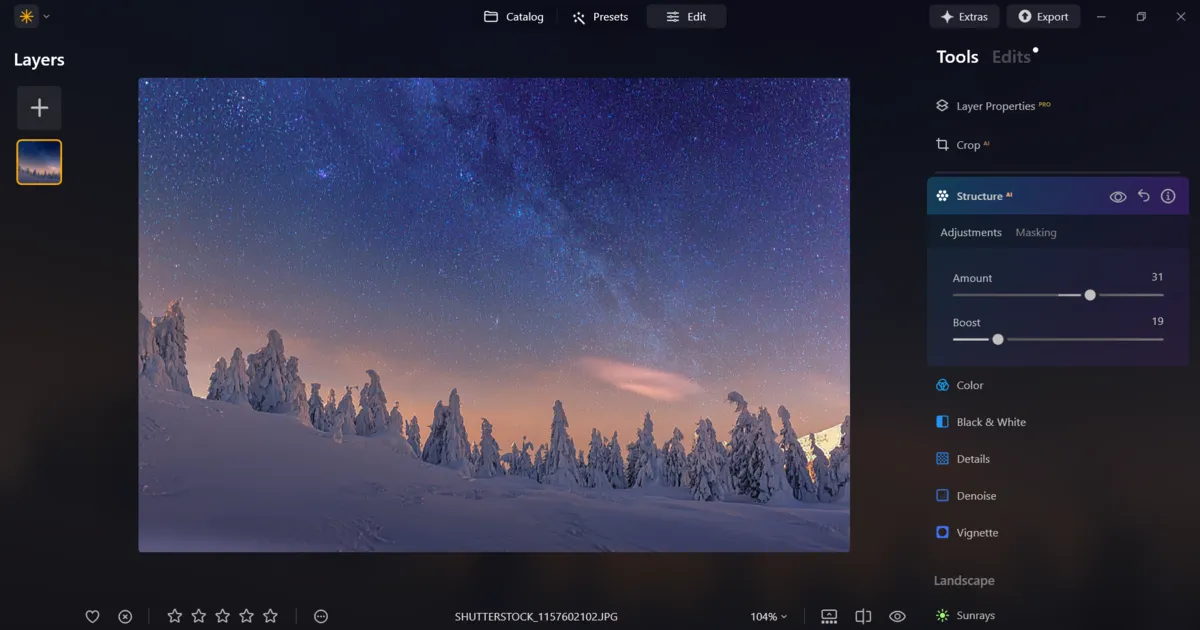Expand the Color tool panel
Viewport: 1200px width, 630px height.
coord(969,385)
